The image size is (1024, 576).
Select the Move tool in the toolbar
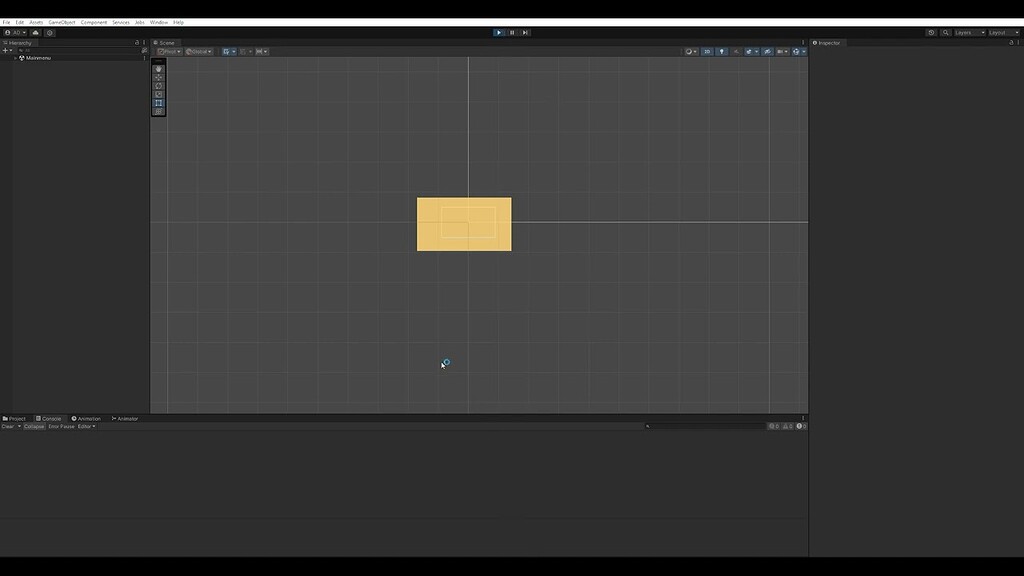tap(158, 77)
